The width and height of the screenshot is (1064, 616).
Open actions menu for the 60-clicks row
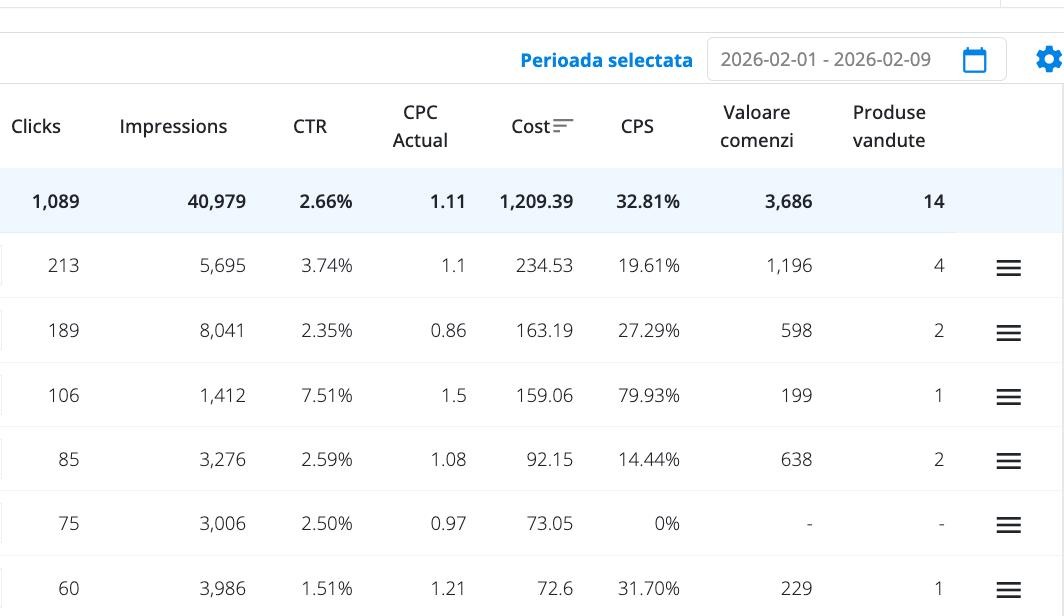point(1008,589)
